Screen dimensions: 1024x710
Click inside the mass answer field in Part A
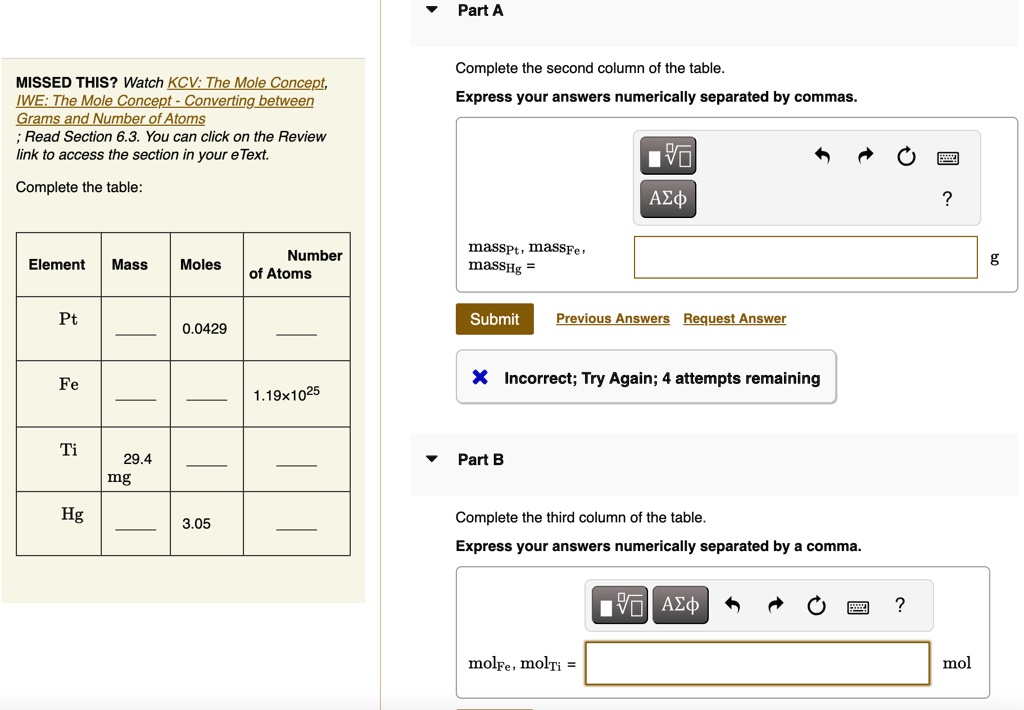pyautogui.click(x=805, y=257)
